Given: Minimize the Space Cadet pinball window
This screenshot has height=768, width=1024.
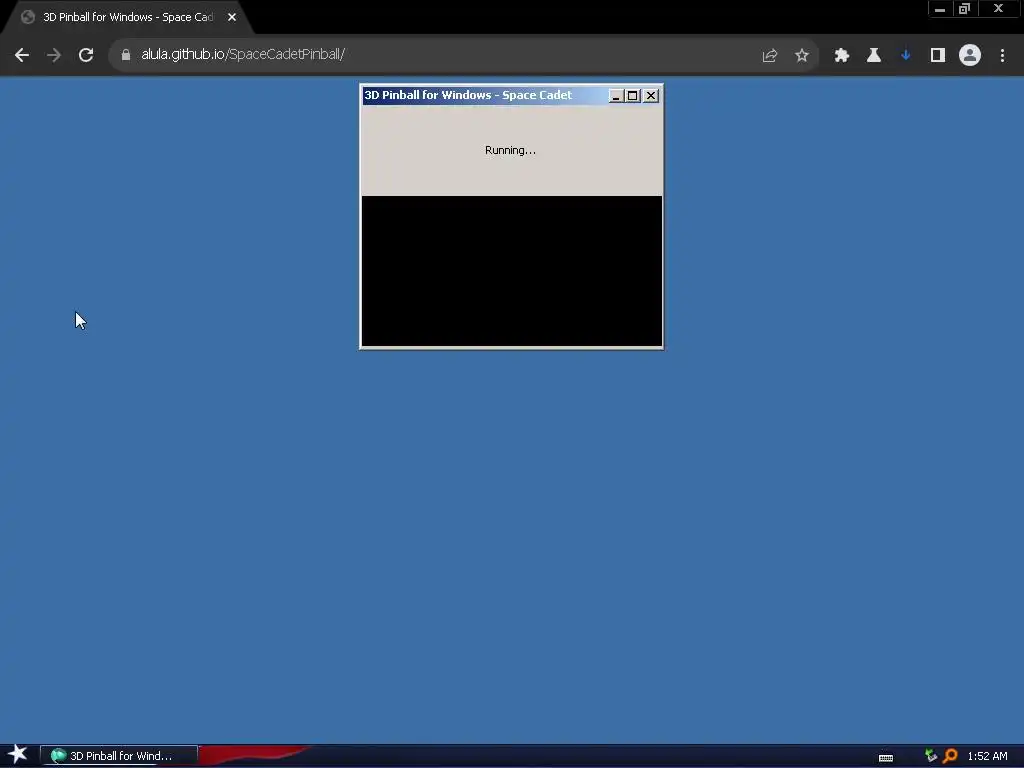Looking at the screenshot, I should point(616,96).
